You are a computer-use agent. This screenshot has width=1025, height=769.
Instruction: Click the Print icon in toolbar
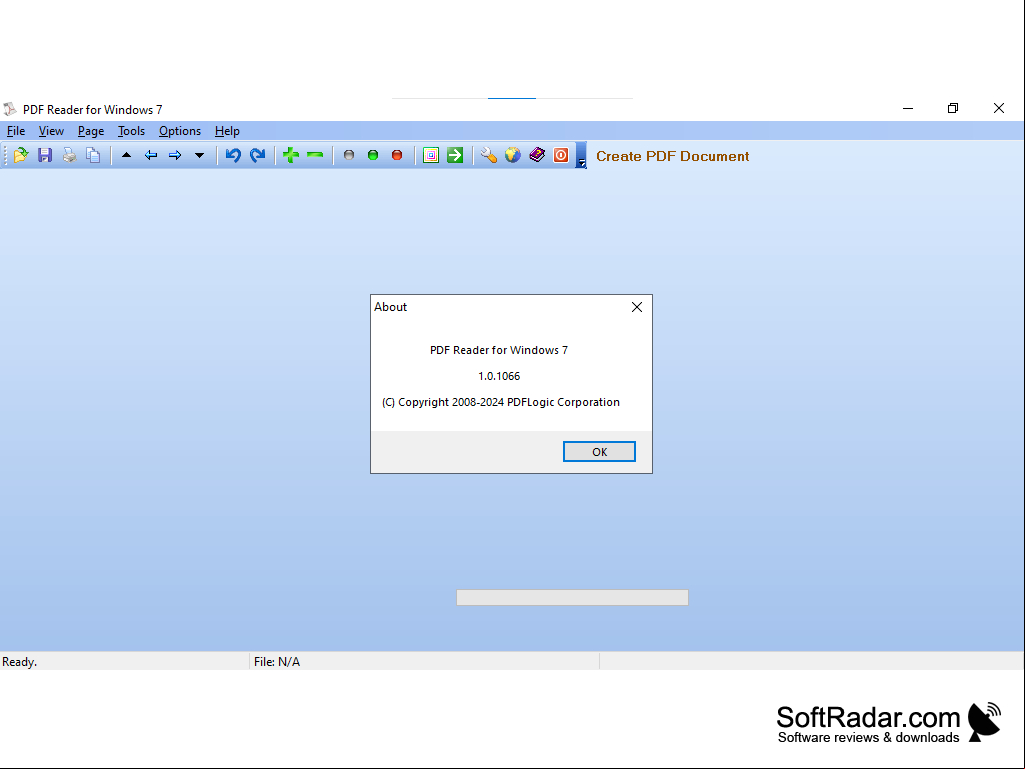(69, 156)
